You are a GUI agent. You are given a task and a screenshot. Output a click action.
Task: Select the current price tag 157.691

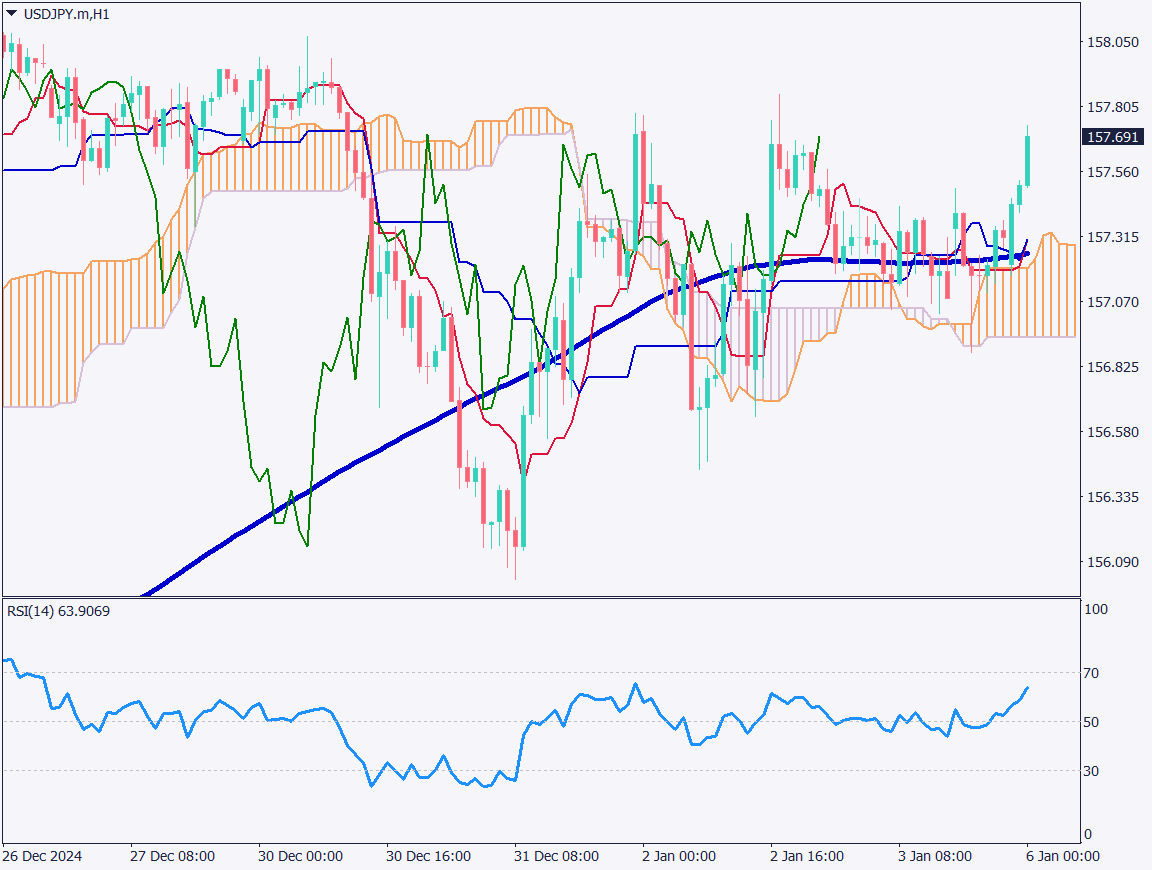click(1112, 137)
